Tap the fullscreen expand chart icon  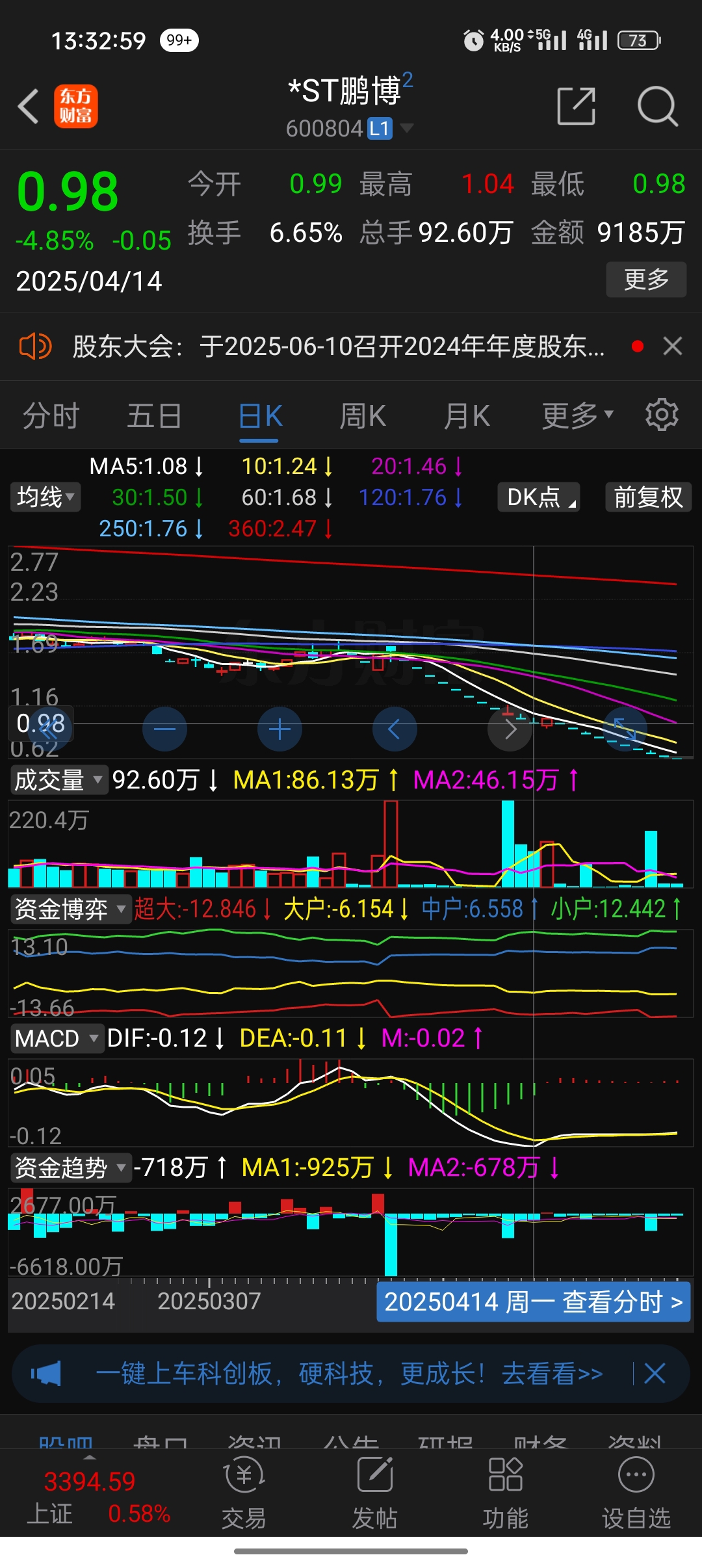click(625, 729)
